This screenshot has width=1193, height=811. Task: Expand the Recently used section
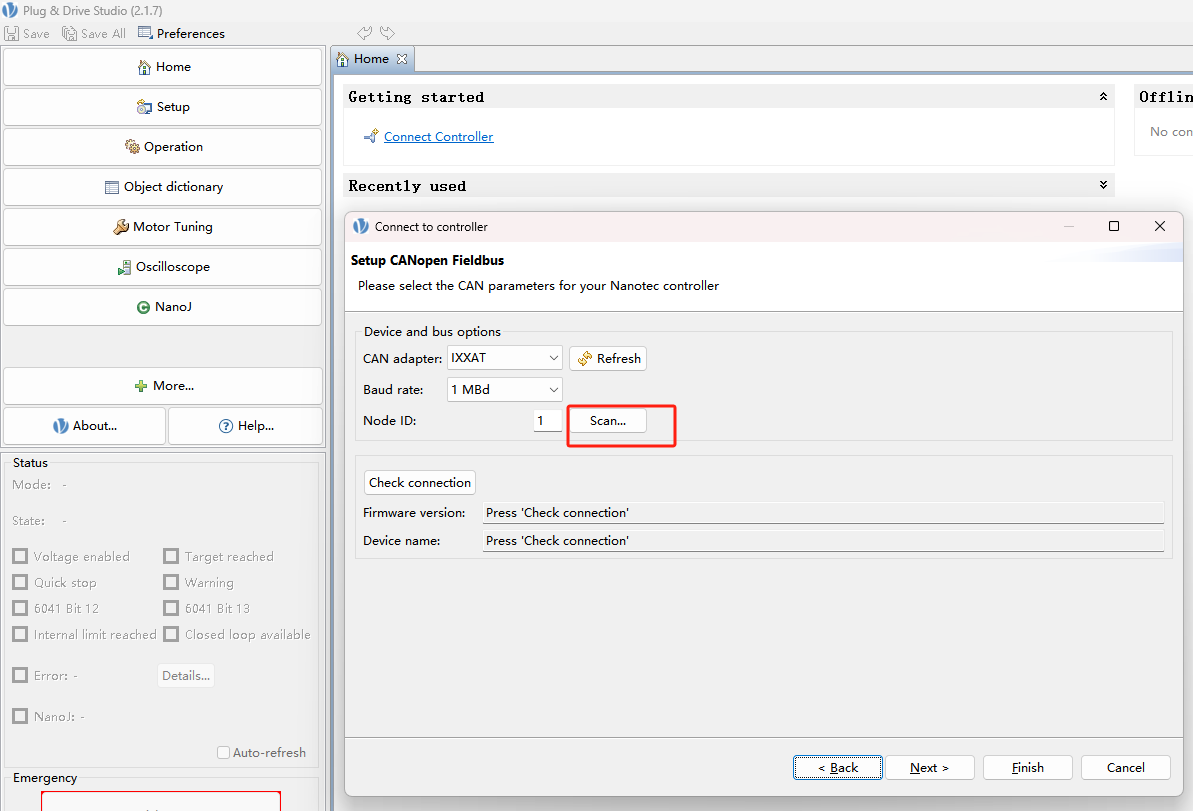(1103, 185)
